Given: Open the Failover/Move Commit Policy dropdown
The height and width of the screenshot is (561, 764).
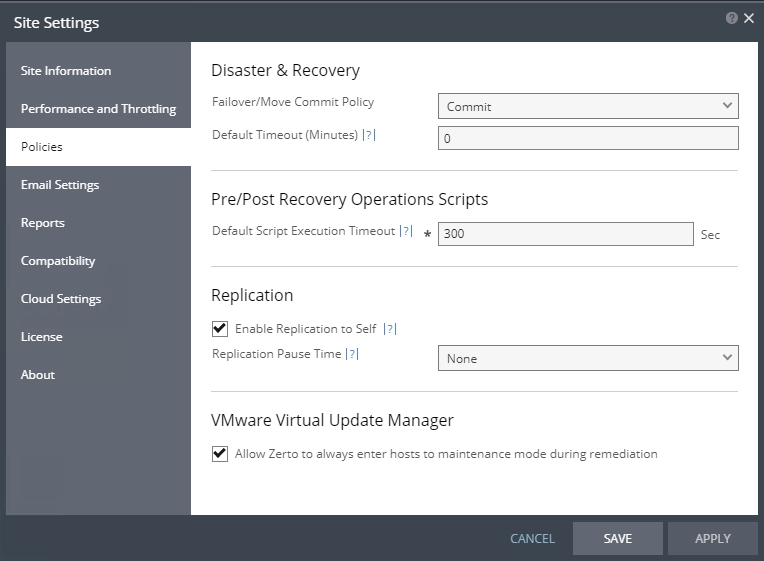Looking at the screenshot, I should [588, 106].
